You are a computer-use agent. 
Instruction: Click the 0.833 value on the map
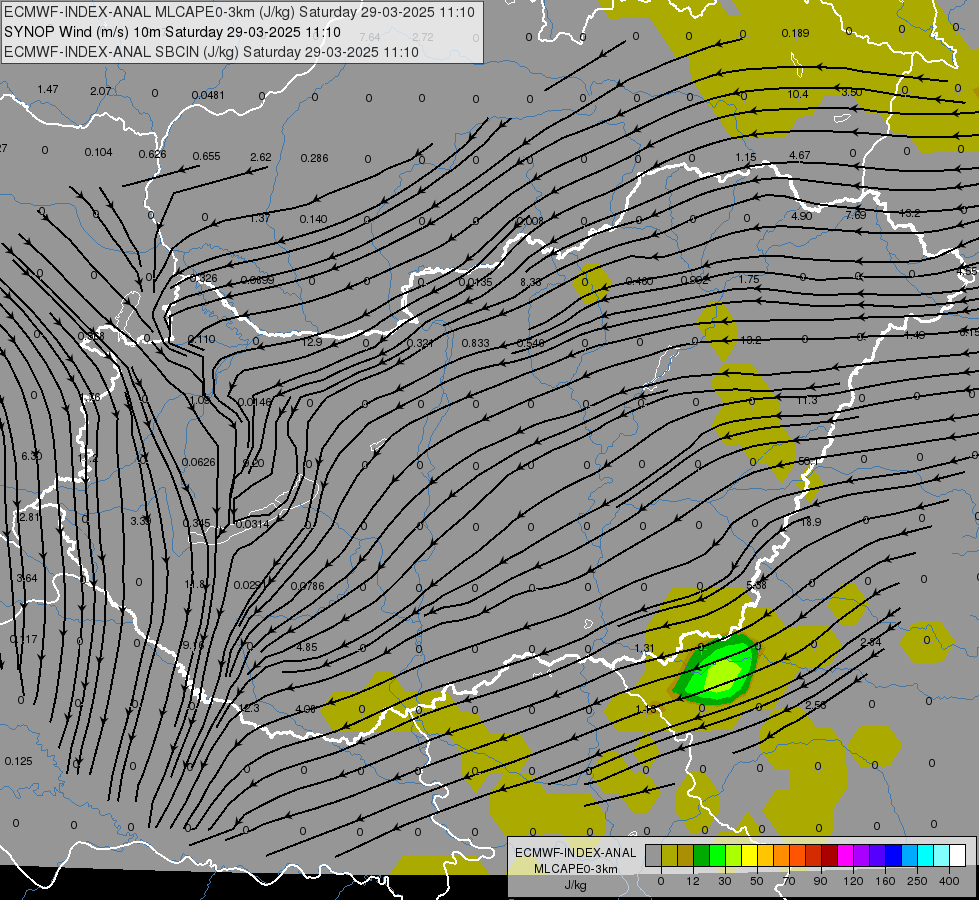[x=476, y=343]
